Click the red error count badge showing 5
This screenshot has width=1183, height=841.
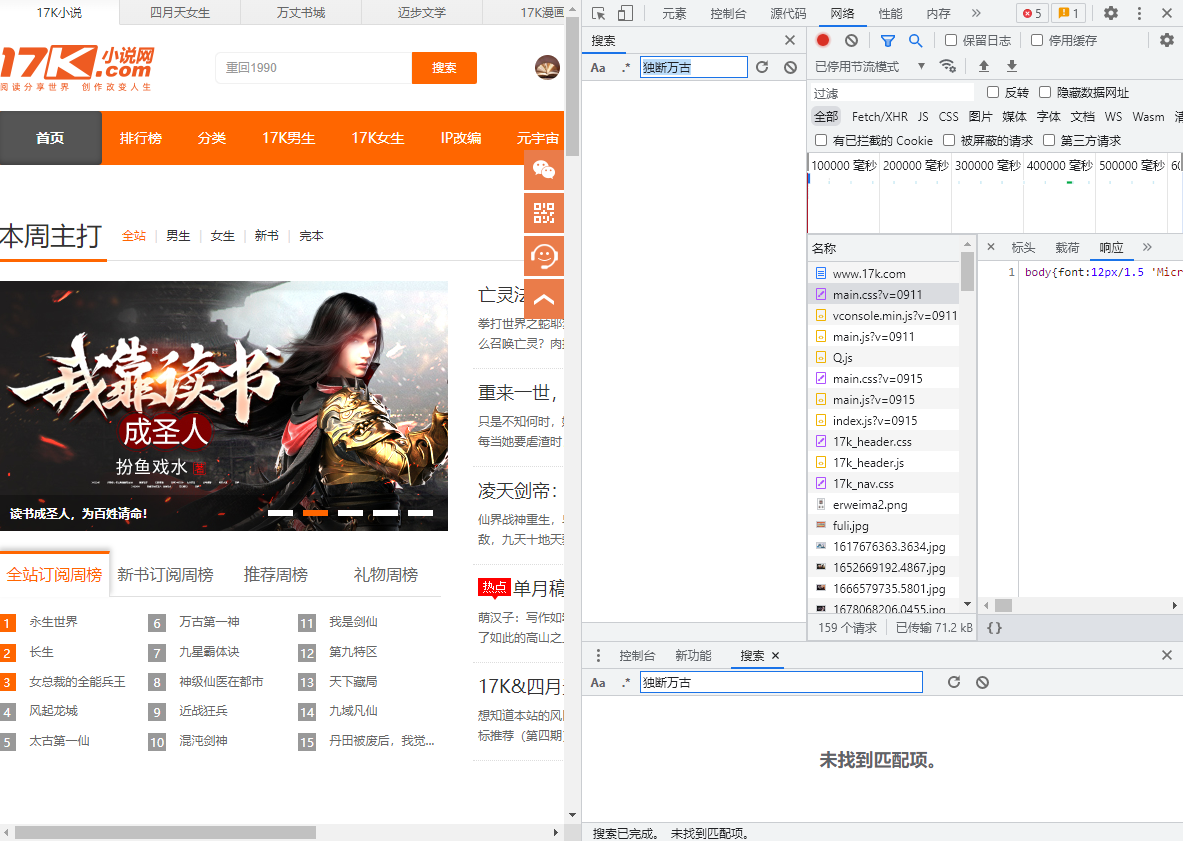click(1032, 14)
